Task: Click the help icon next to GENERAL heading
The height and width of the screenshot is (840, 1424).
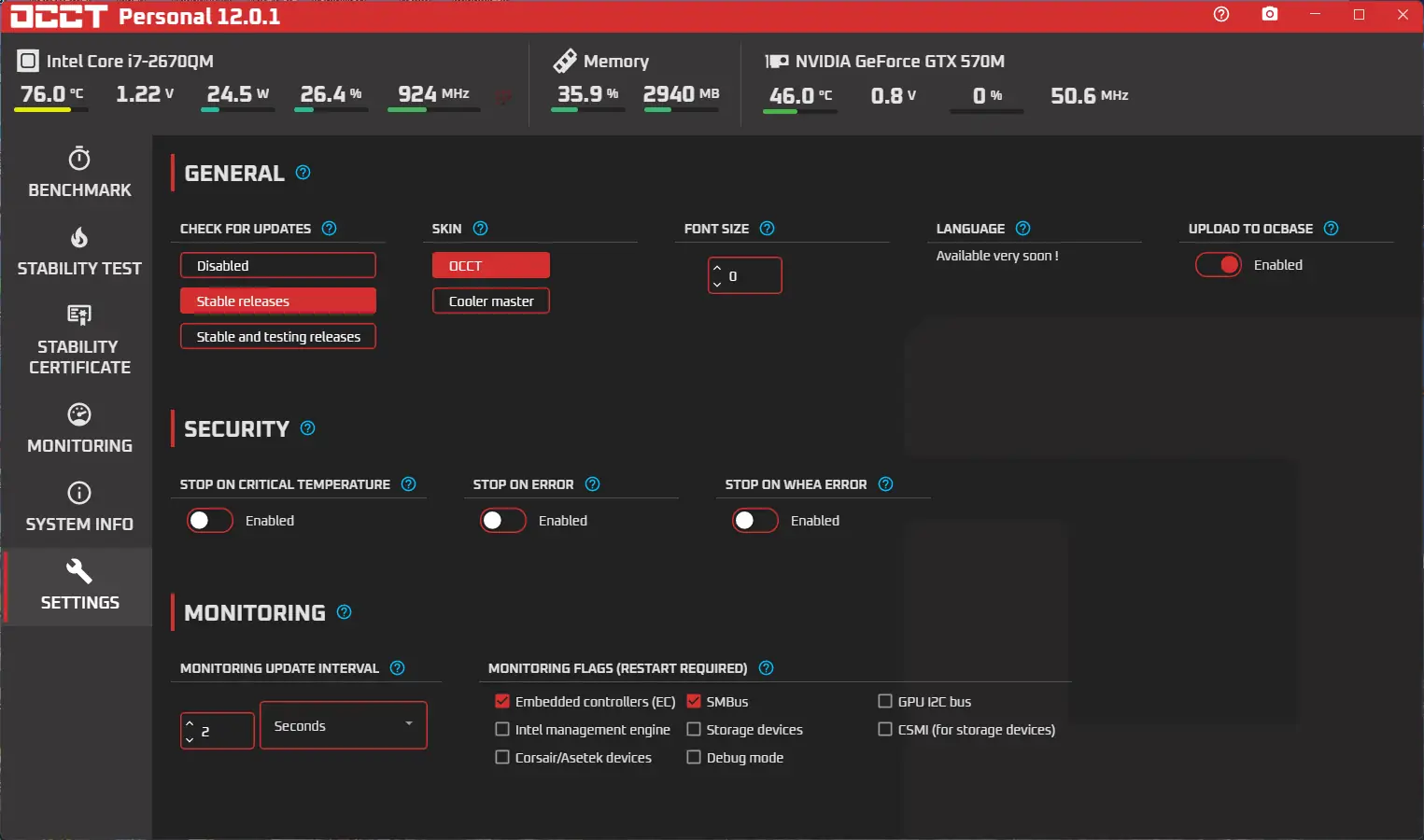Action: click(303, 173)
